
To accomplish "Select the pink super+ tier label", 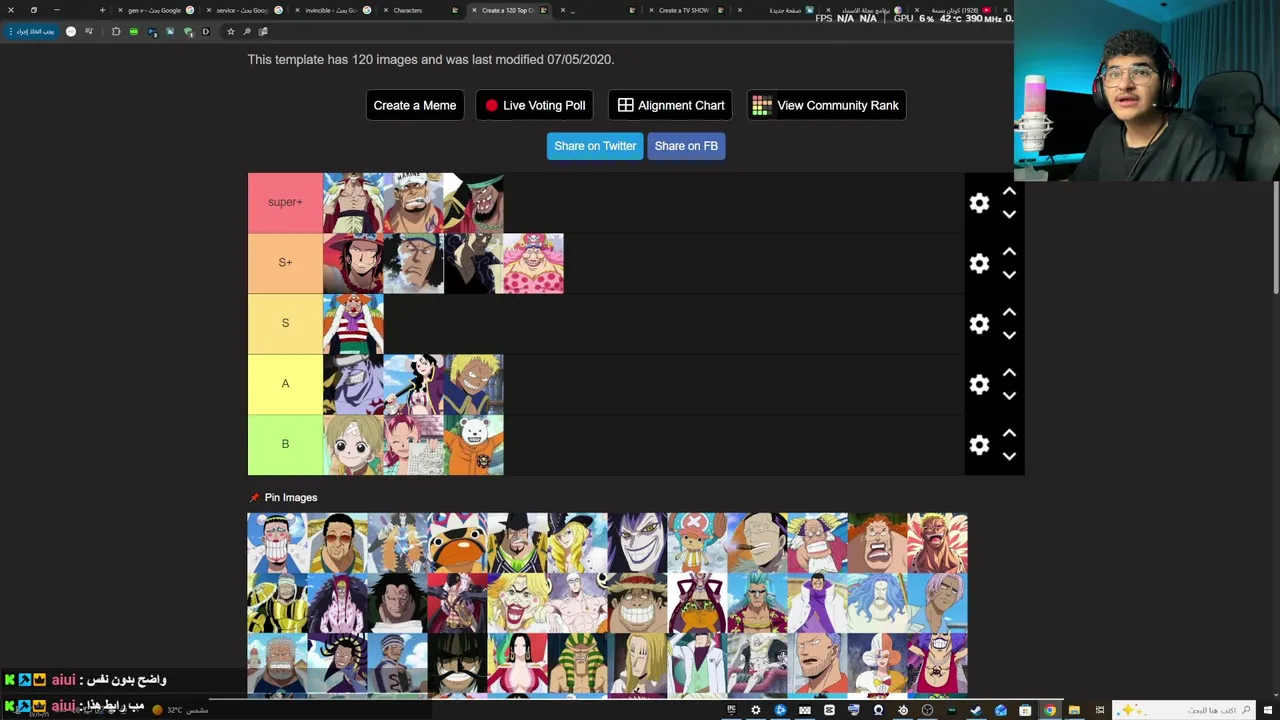I will tap(285, 203).
